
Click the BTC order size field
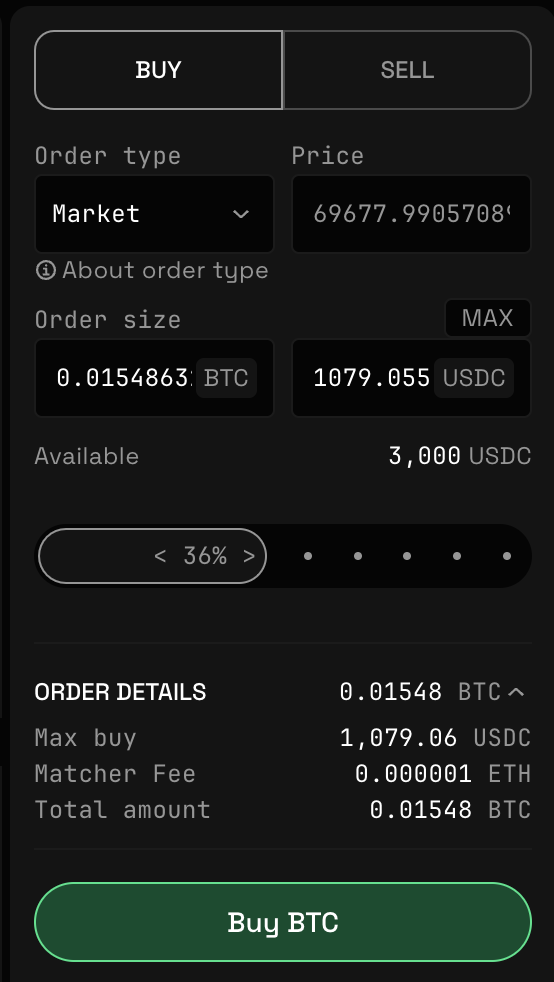154,378
